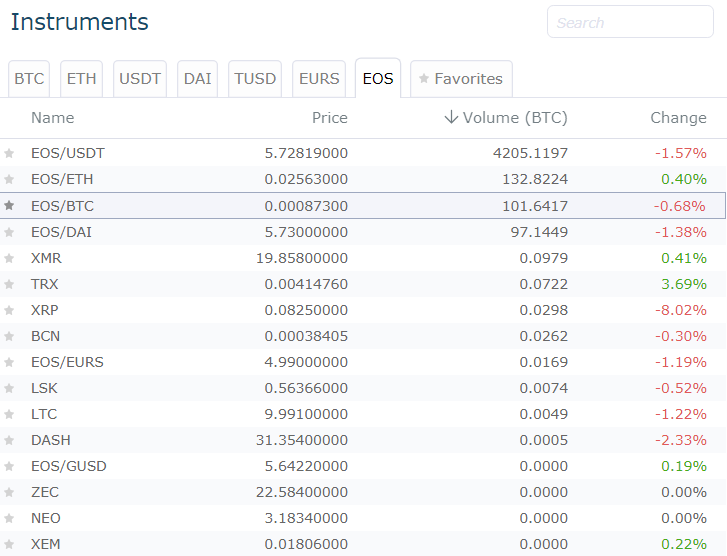The width and height of the screenshot is (727, 556).
Task: Select the XEM instrument name
Action: pos(45,544)
